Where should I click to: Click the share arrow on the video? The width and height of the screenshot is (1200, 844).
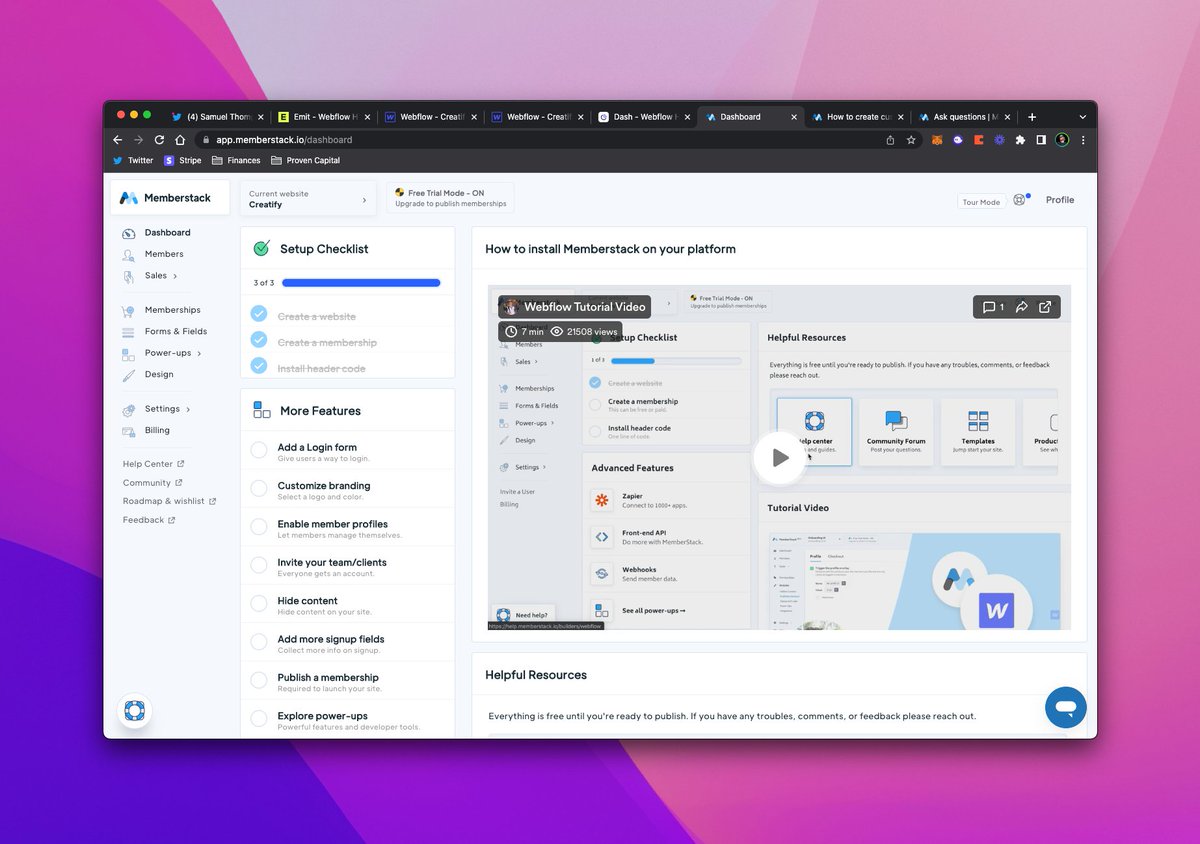[1021, 307]
